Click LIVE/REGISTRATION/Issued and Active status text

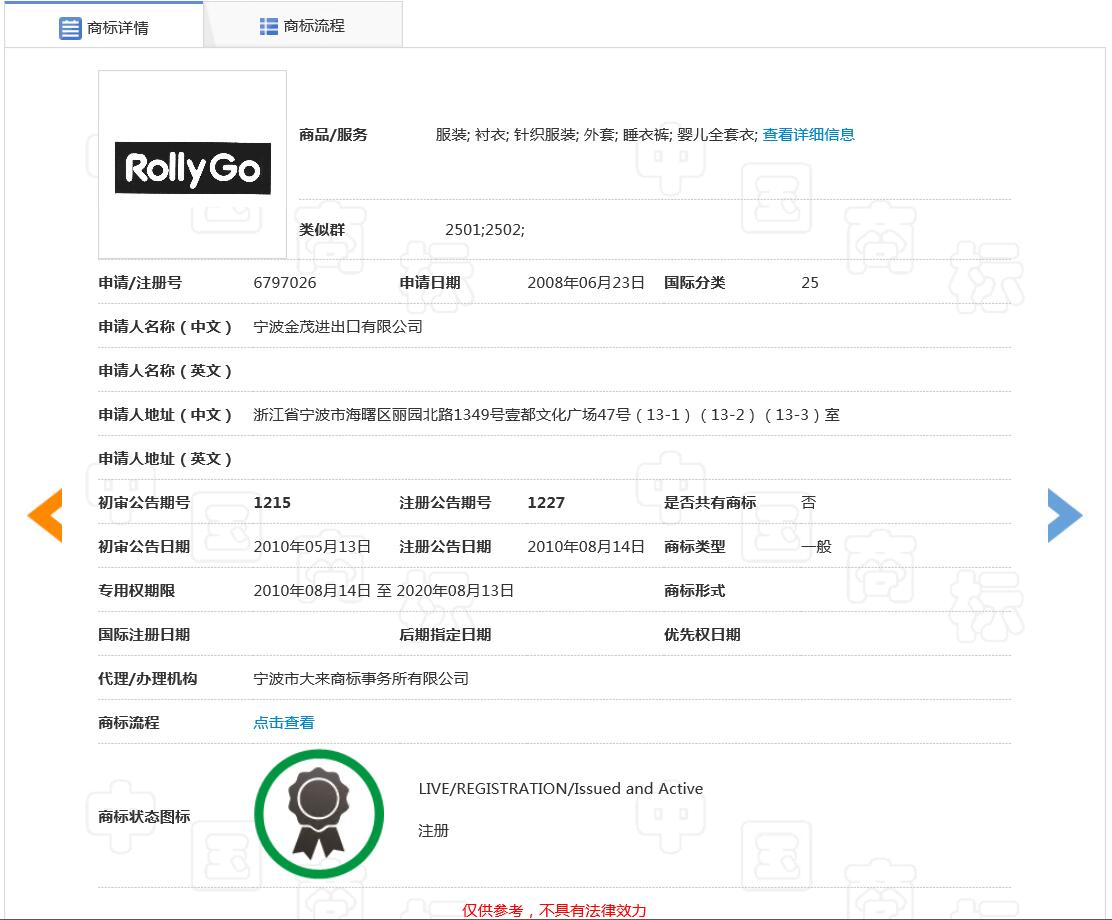click(561, 789)
